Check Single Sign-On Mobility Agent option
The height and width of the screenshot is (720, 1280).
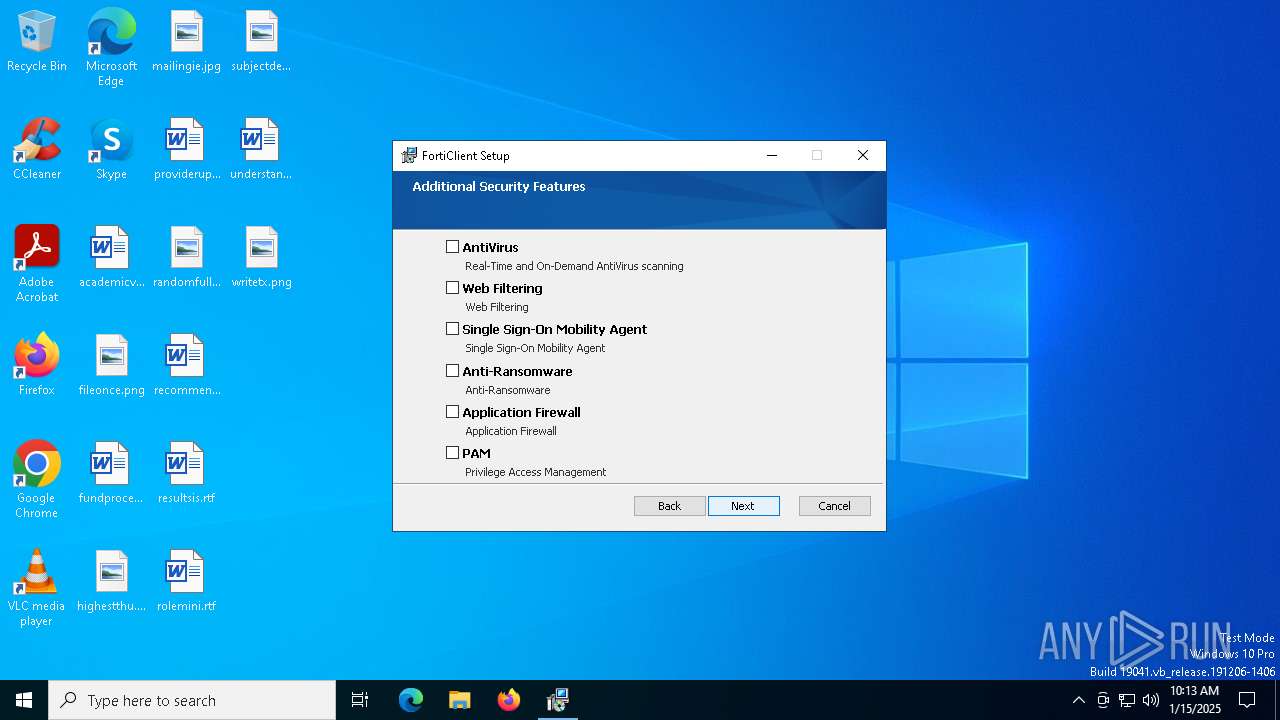[452, 328]
